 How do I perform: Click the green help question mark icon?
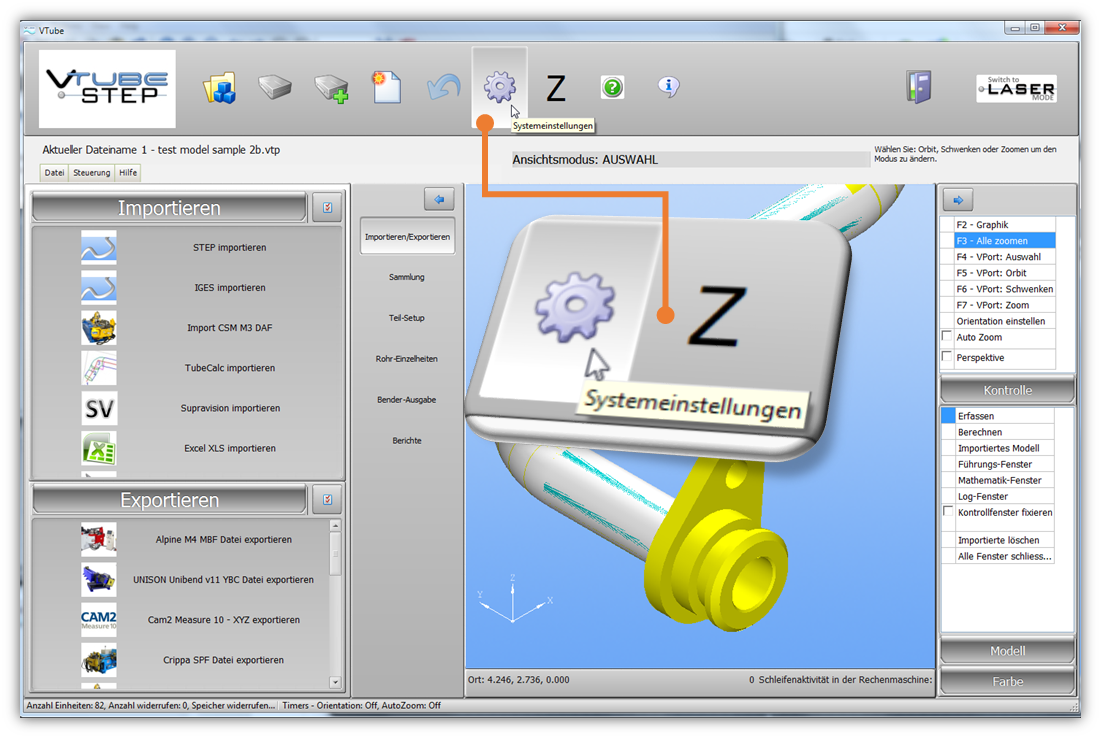point(612,88)
